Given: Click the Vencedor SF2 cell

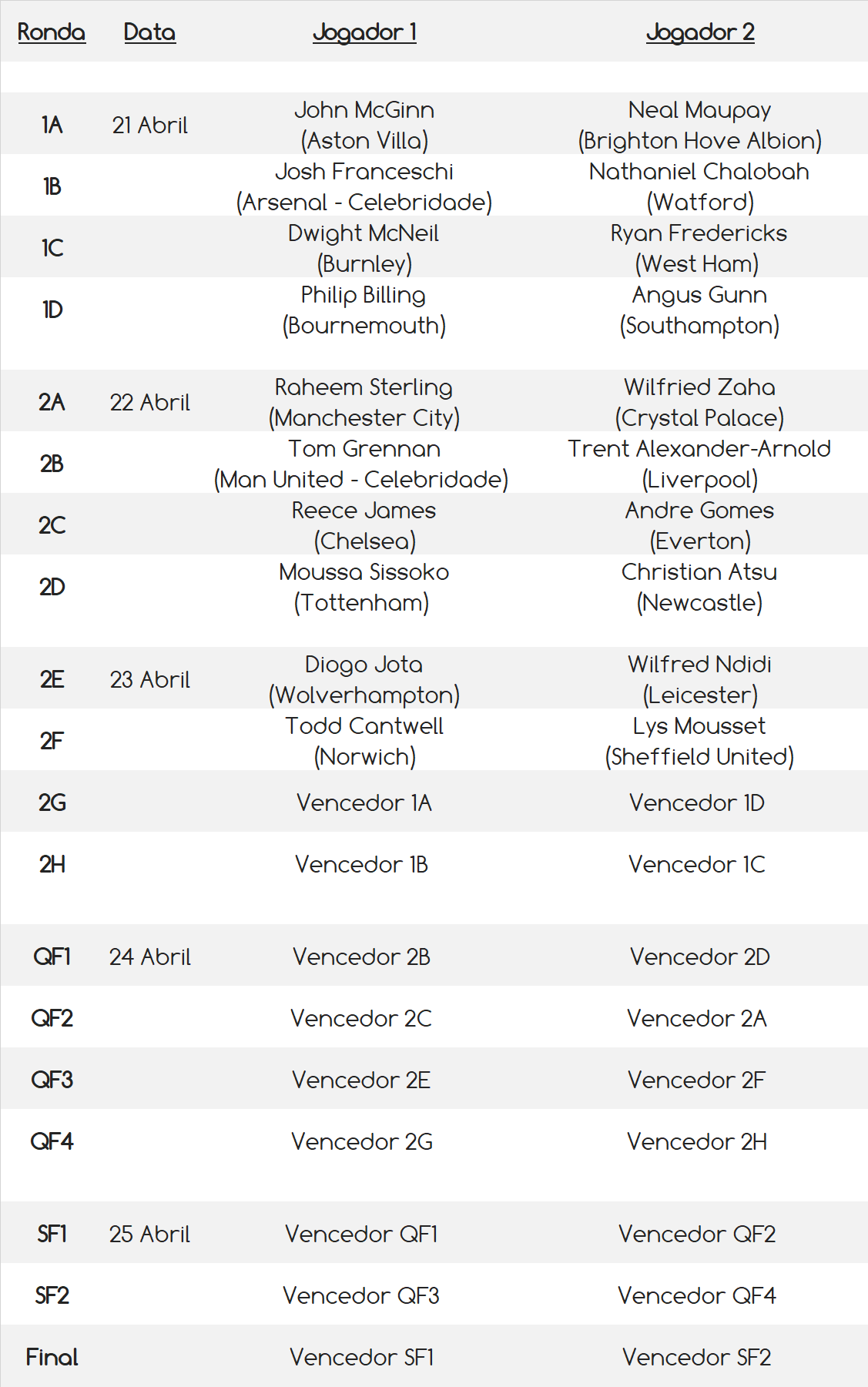Looking at the screenshot, I should click(697, 1357).
